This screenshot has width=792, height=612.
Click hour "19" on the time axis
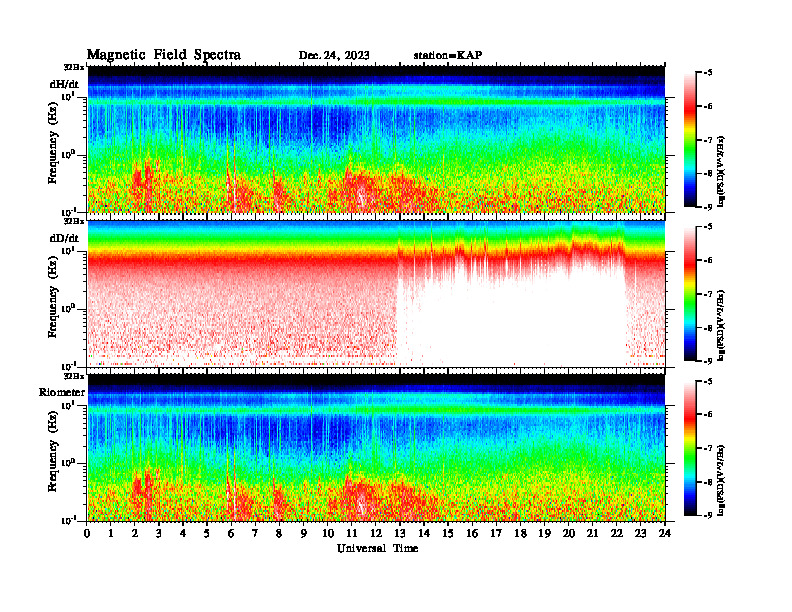coord(544,533)
